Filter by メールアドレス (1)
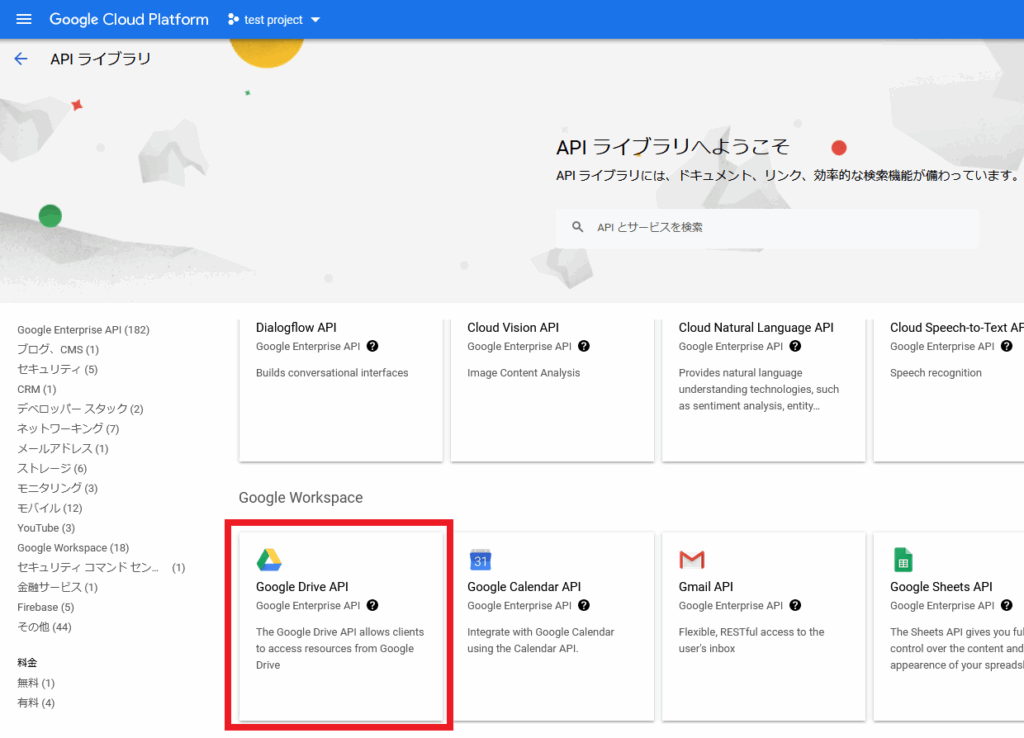Screen dimensions: 1024x738 click(63, 449)
